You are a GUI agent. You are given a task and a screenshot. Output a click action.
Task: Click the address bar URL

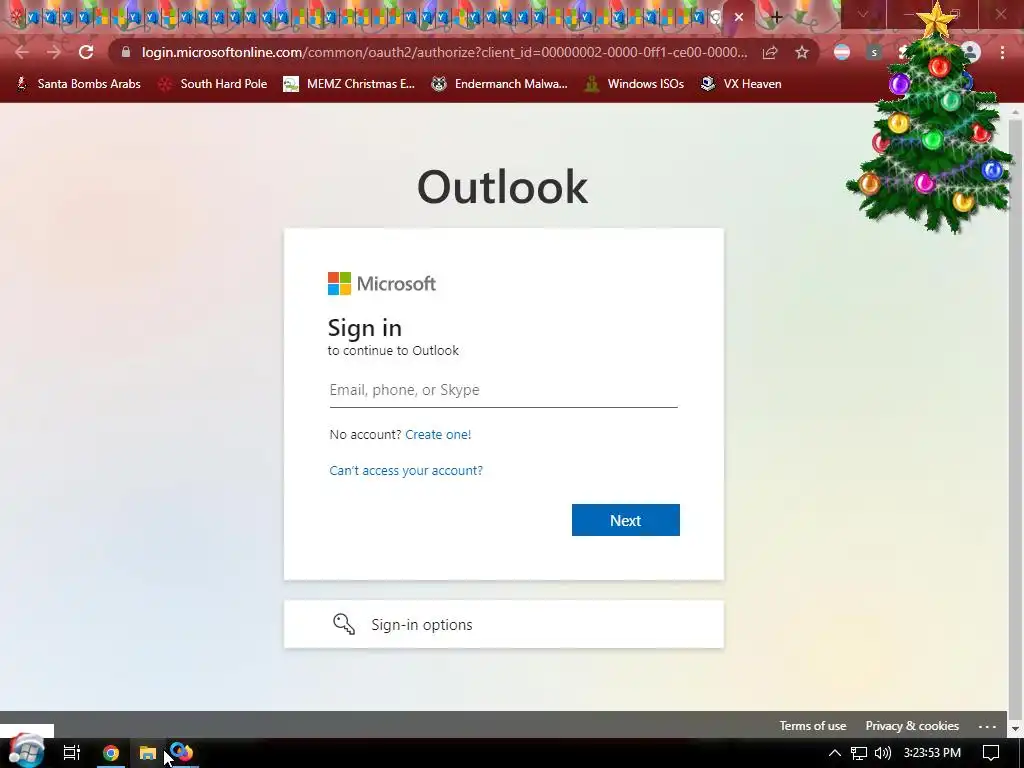pyautogui.click(x=444, y=52)
